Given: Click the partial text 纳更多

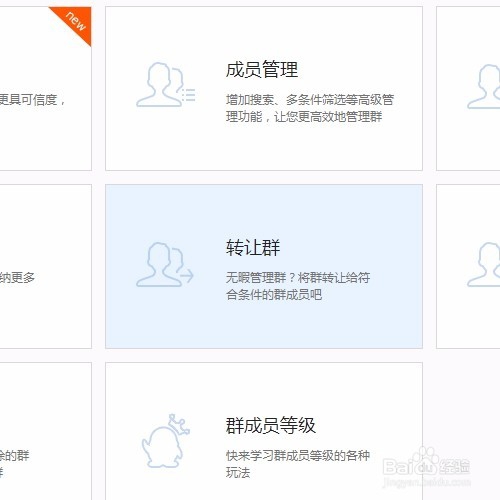Looking at the screenshot, I should coord(17,277).
